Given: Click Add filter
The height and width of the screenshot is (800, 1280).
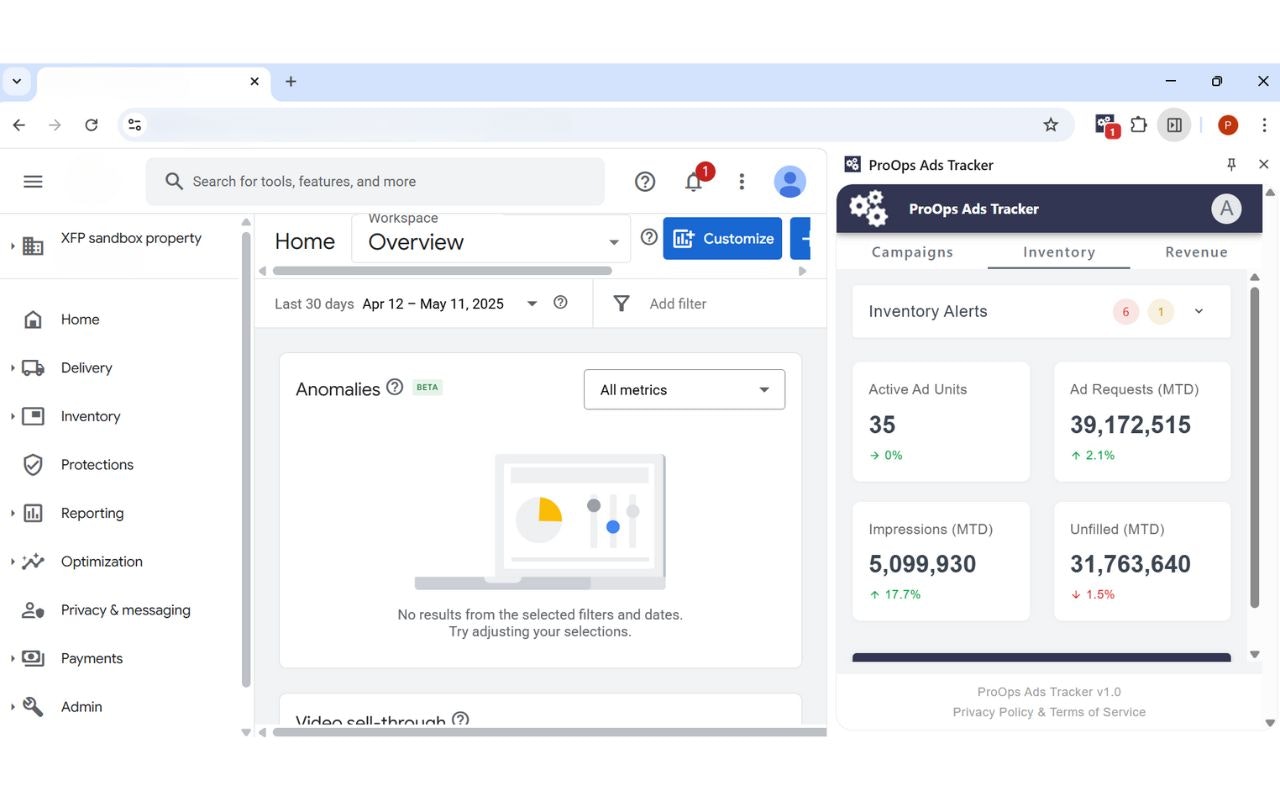Looking at the screenshot, I should point(678,303).
